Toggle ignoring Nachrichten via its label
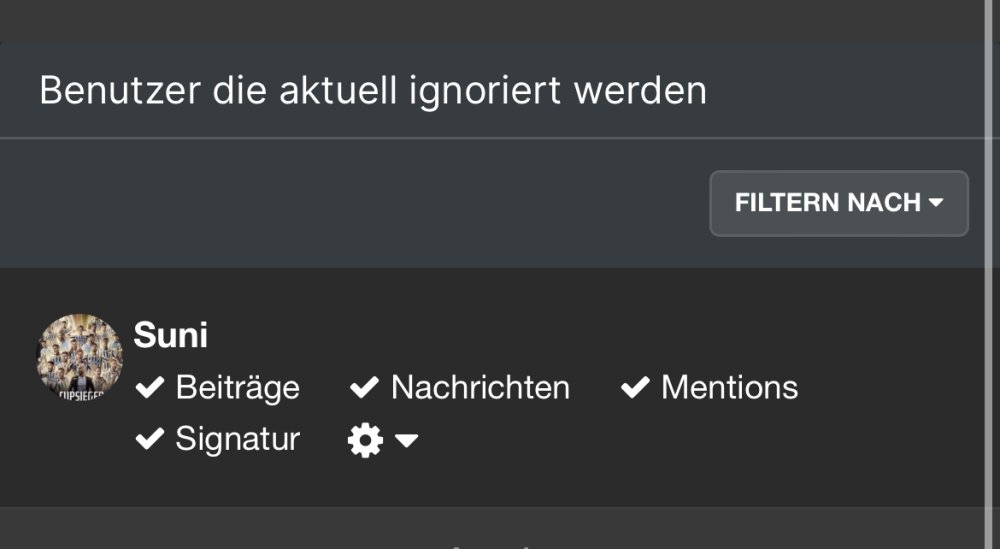Image resolution: width=1000 pixels, height=549 pixels. click(480, 388)
